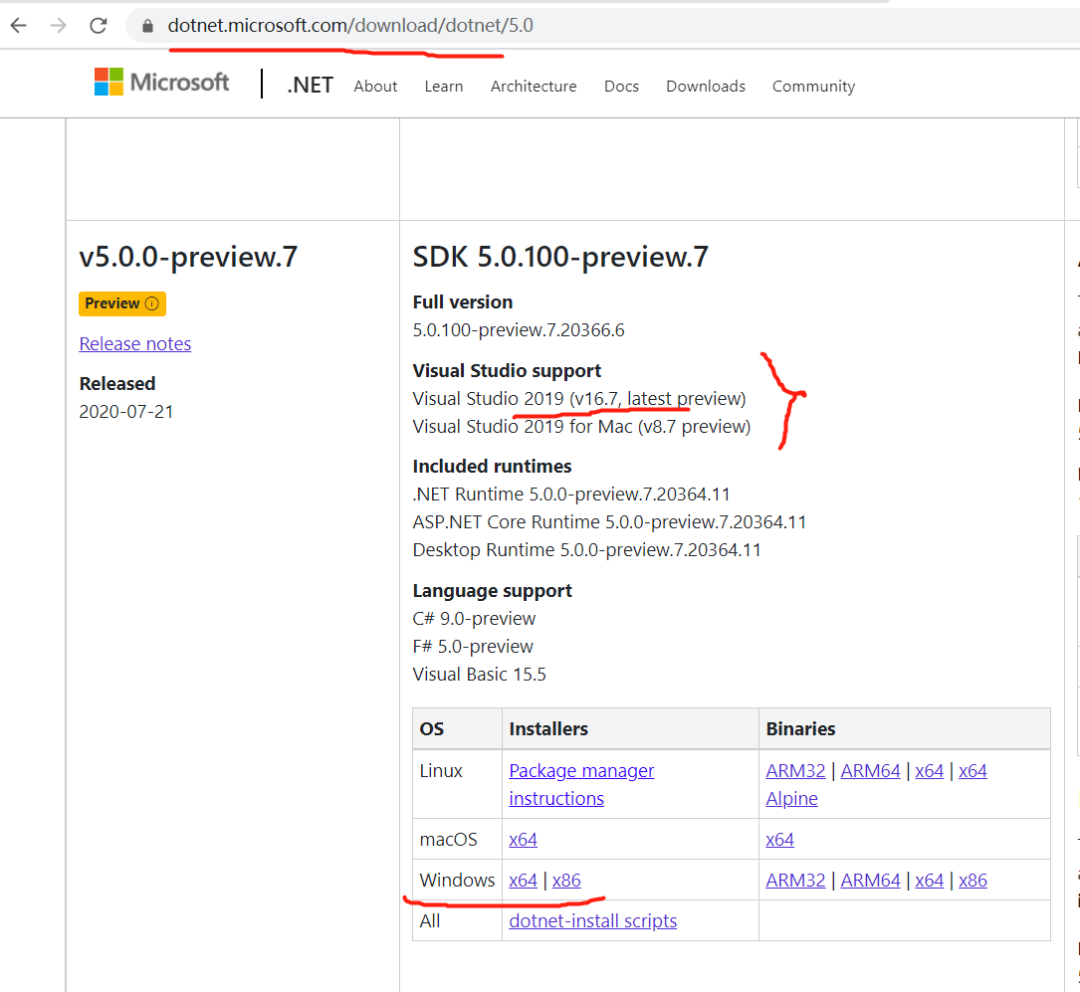Click the v5.0.0-preview.7 heading
The height and width of the screenshot is (992, 1080).
pyautogui.click(x=188, y=257)
